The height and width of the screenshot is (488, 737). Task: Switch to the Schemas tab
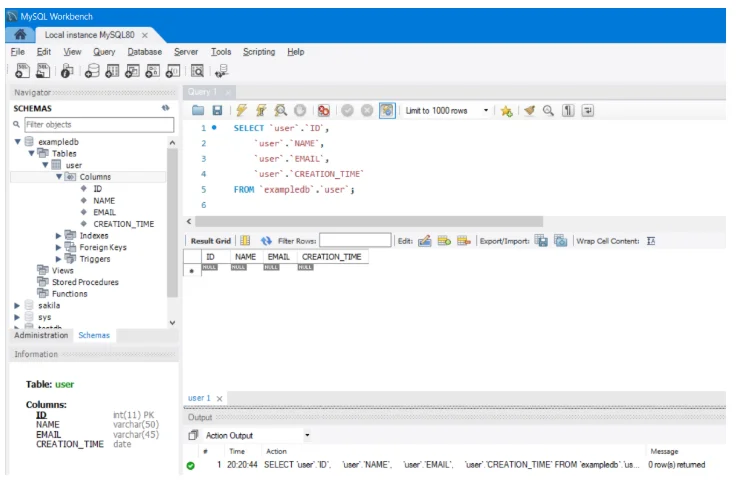click(x=94, y=335)
